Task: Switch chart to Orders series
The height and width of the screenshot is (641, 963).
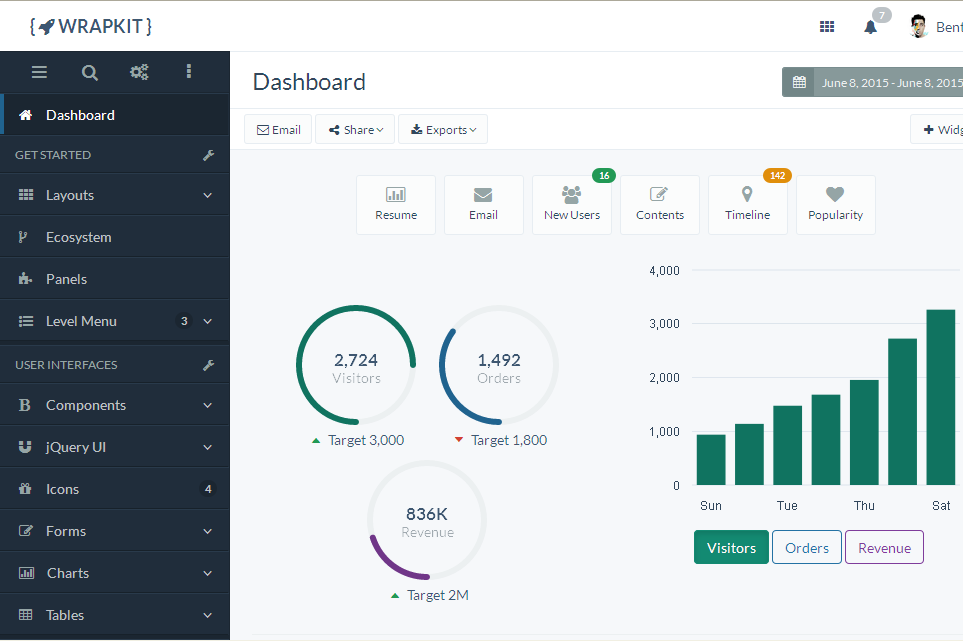Action: pyautogui.click(x=807, y=548)
